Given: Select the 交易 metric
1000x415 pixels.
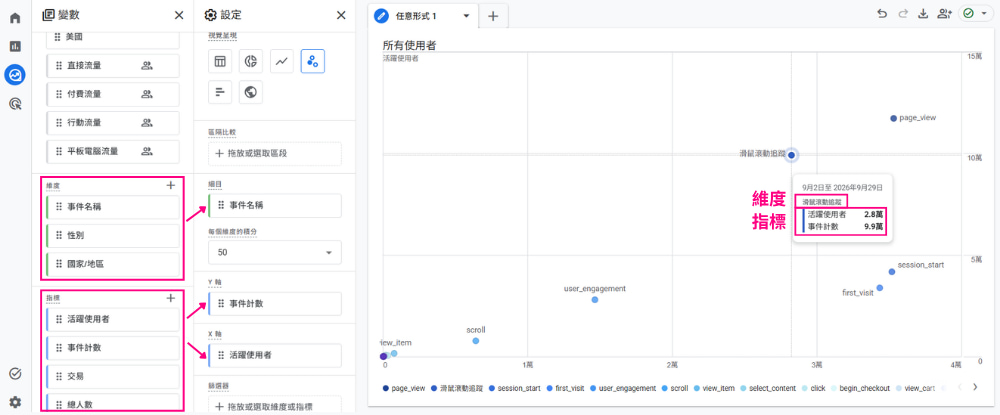Looking at the screenshot, I should coord(112,376).
